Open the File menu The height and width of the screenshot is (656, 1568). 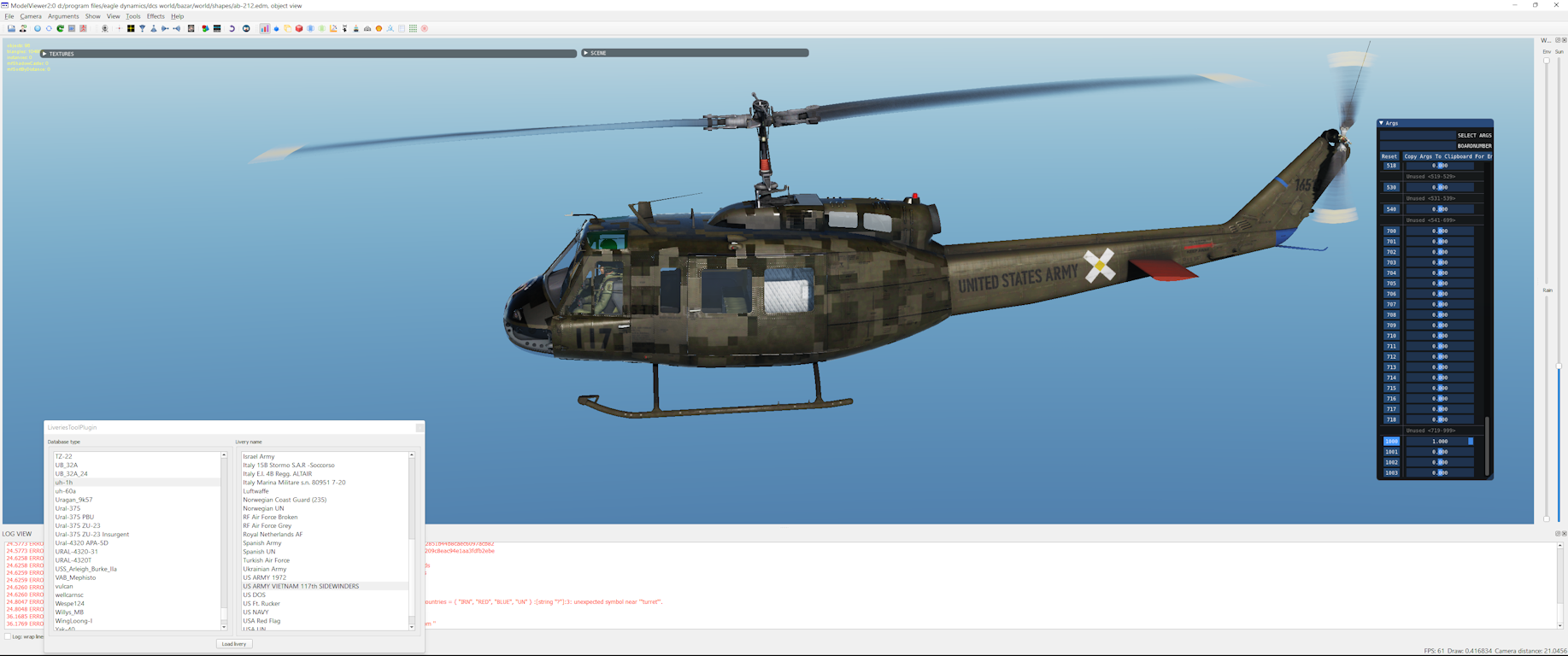pyautogui.click(x=9, y=16)
